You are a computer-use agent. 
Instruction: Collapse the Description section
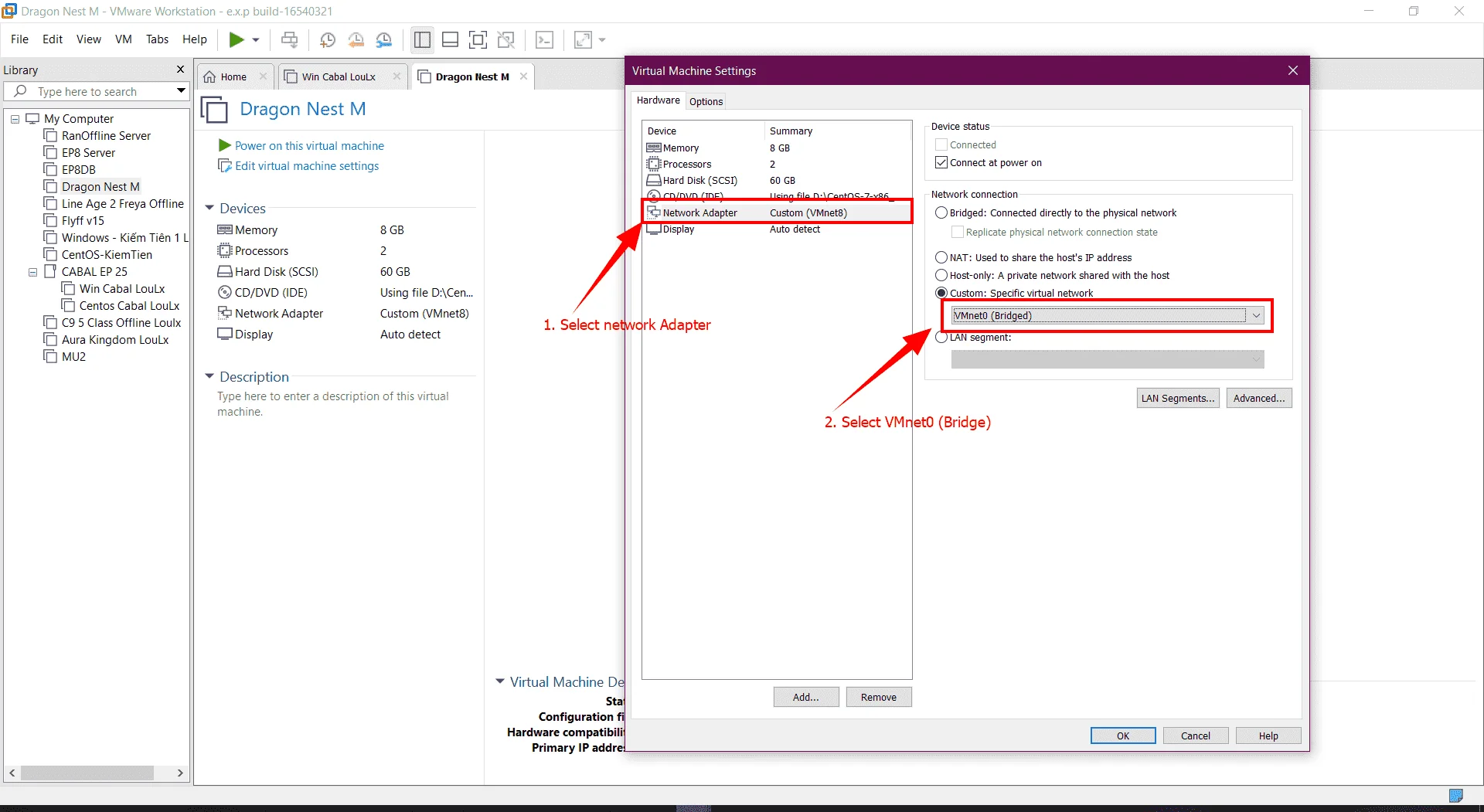point(209,376)
